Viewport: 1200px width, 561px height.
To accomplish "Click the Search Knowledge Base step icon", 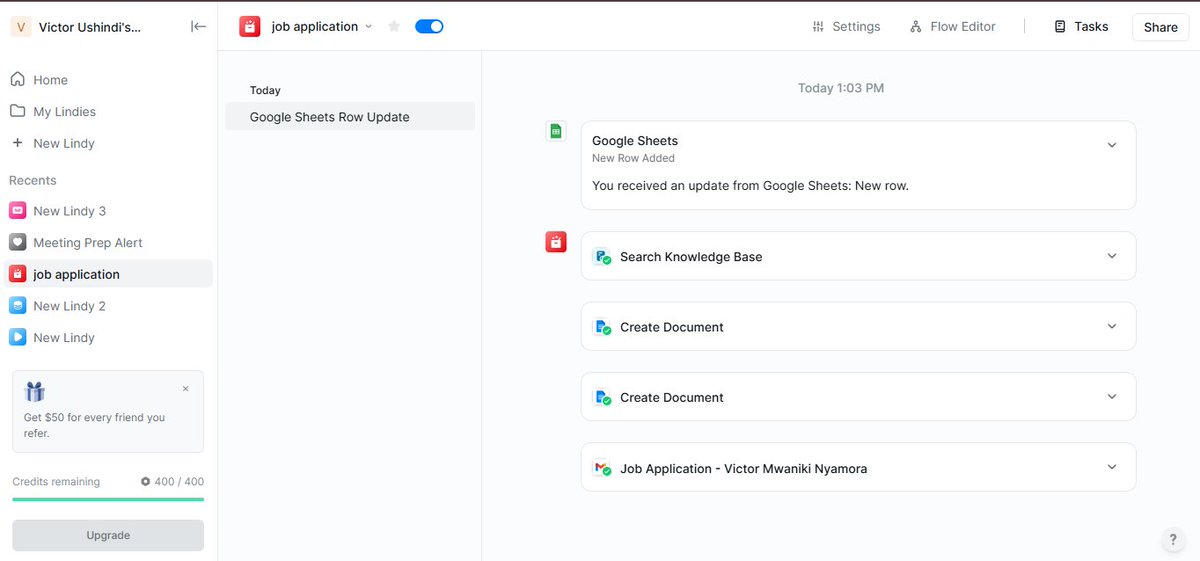I will coord(602,257).
